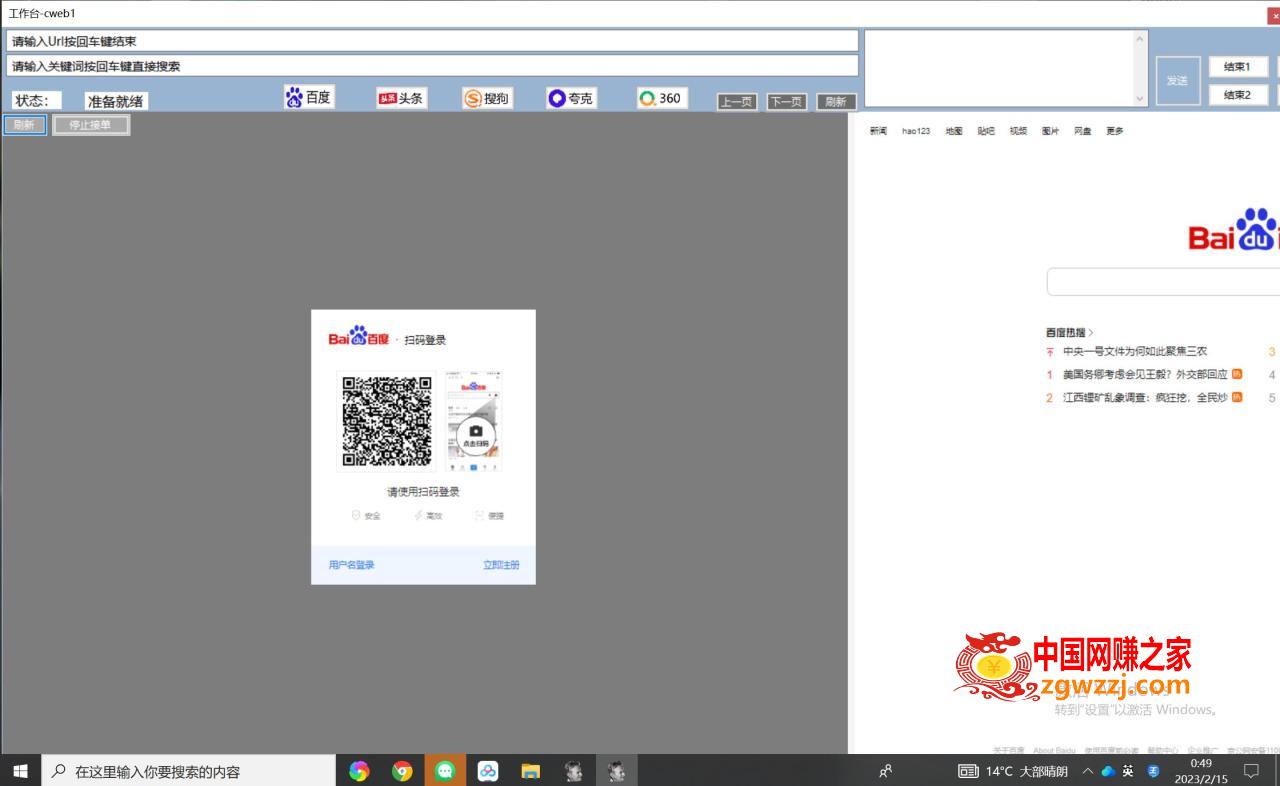The width and height of the screenshot is (1280, 786).
Task: Click the People icon in taskbar
Action: pos(885,771)
